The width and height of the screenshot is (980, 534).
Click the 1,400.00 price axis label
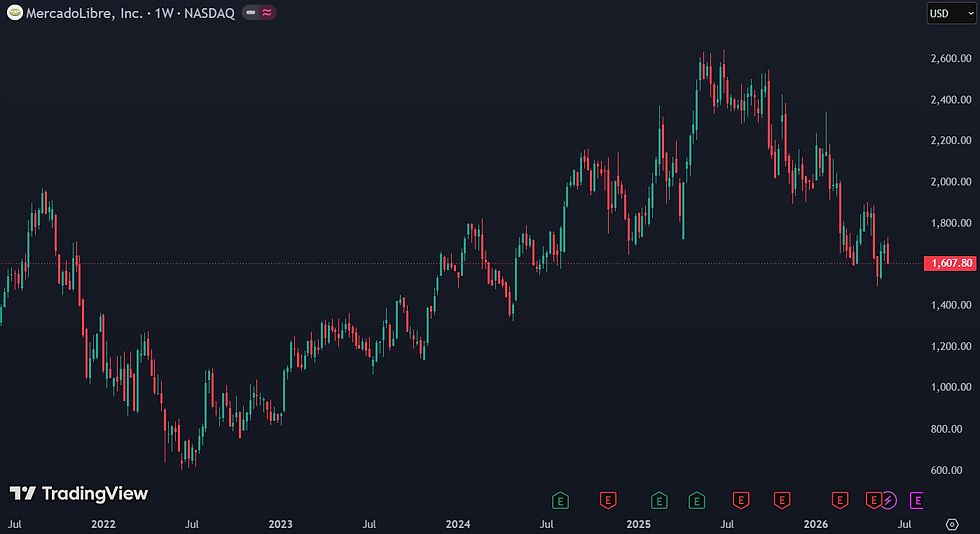click(951, 305)
